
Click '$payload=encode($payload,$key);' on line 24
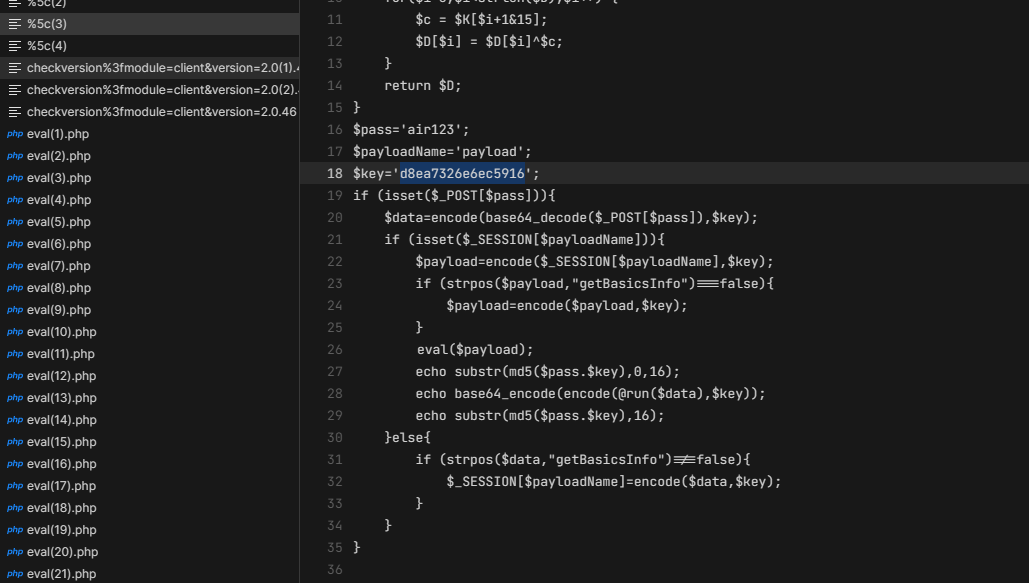coord(567,305)
